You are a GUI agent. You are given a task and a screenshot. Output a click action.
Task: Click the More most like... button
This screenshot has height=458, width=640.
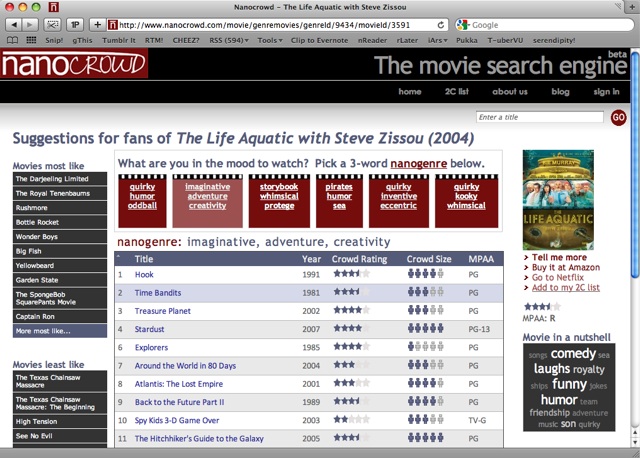[x=60, y=331]
